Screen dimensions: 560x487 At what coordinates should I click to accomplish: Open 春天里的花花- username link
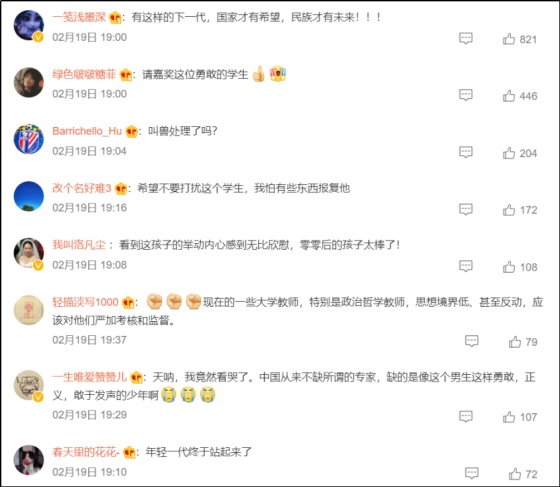point(86,452)
